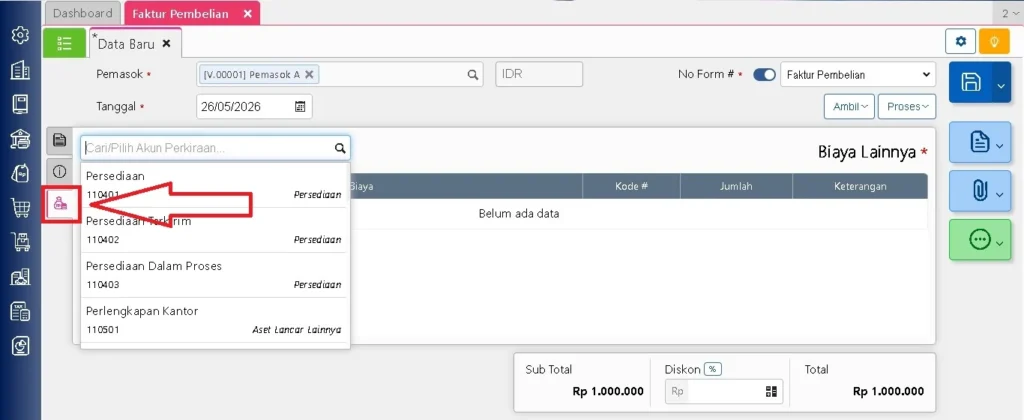Open the general ledger book icon in the sidebar
The image size is (1024, 420).
(x=20, y=103)
